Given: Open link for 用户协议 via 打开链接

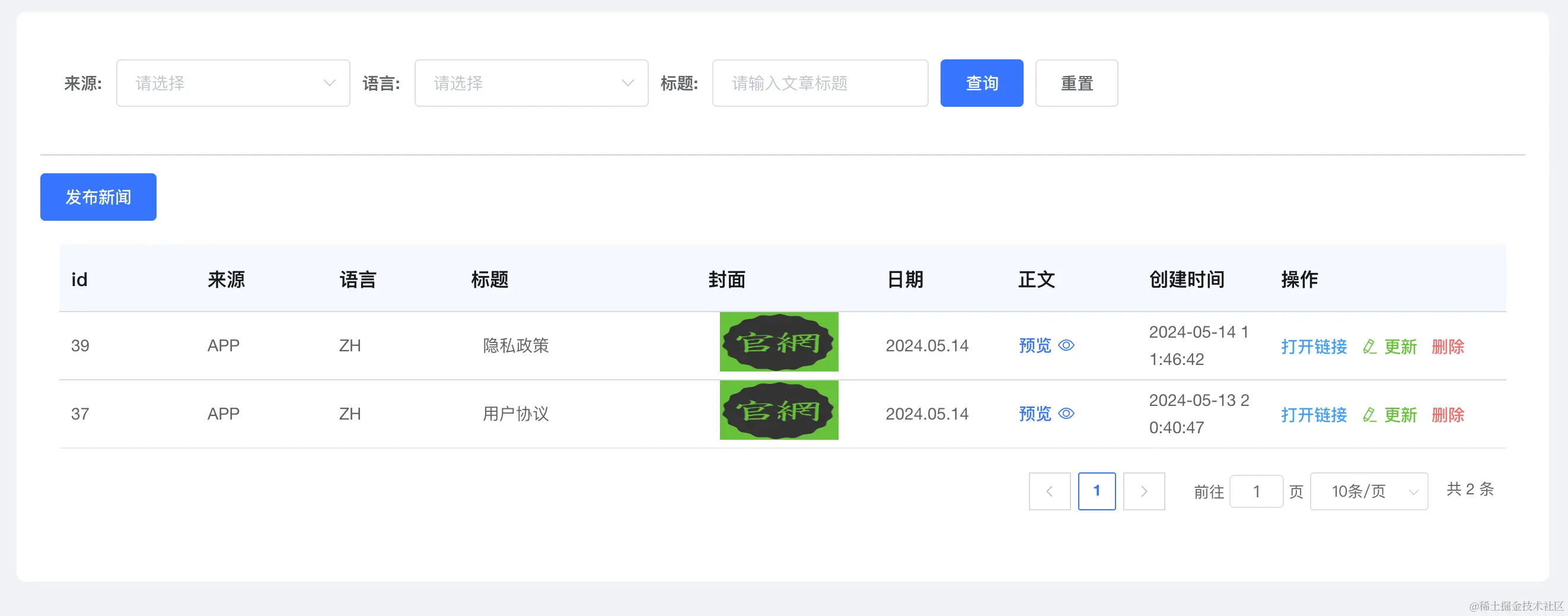Looking at the screenshot, I should 1314,415.
